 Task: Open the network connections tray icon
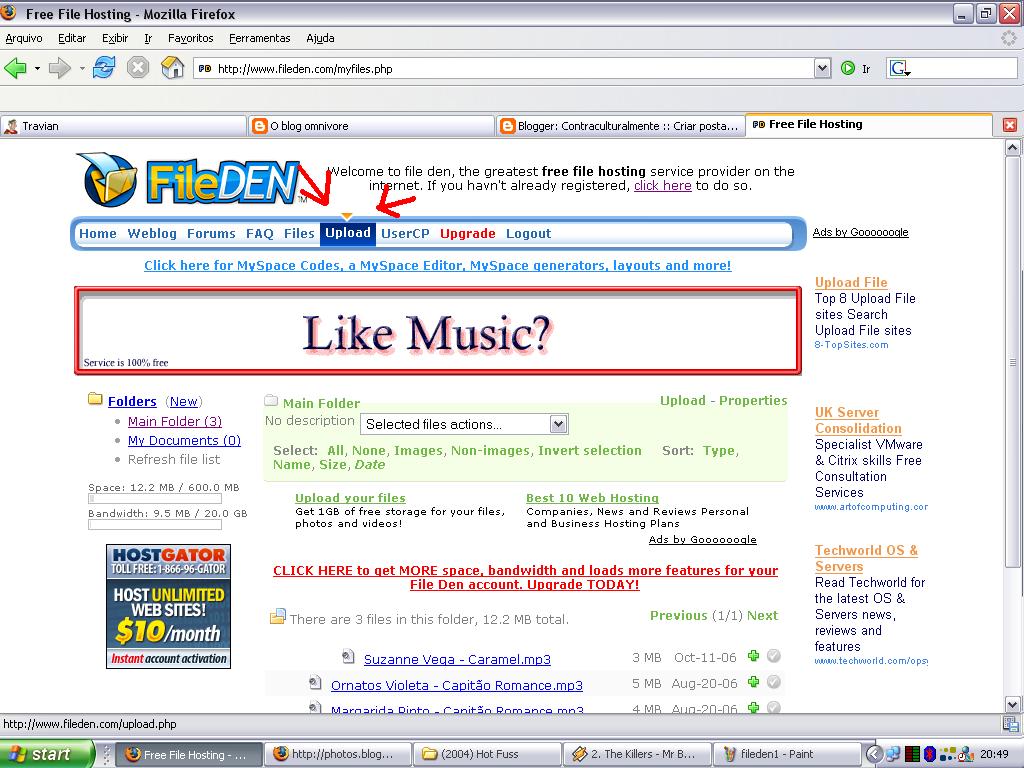pos(893,754)
